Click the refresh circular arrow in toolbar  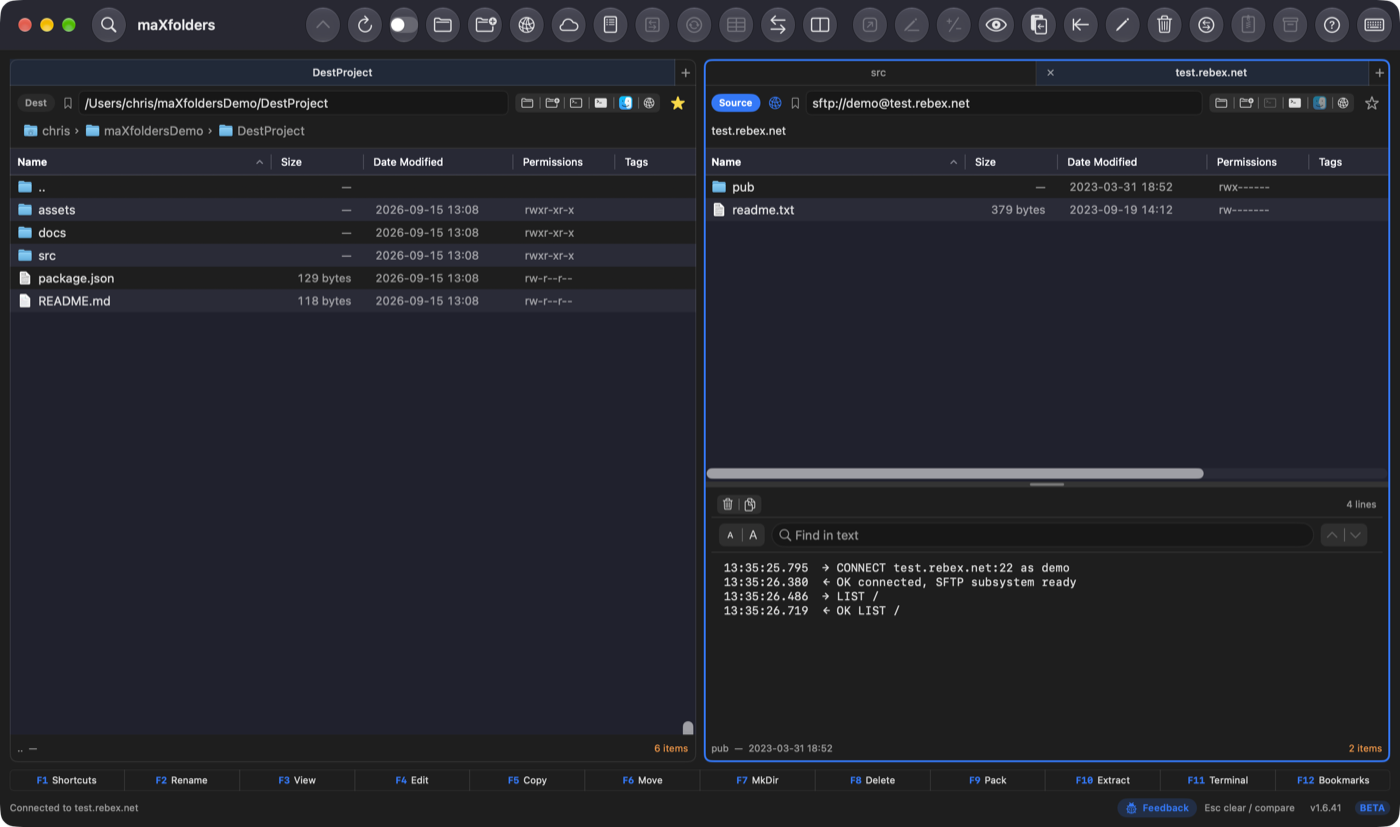(365, 25)
